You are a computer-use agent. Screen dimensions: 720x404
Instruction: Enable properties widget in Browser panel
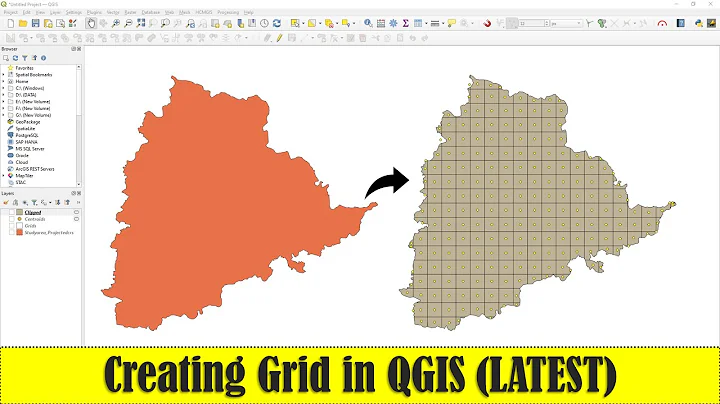(44, 58)
